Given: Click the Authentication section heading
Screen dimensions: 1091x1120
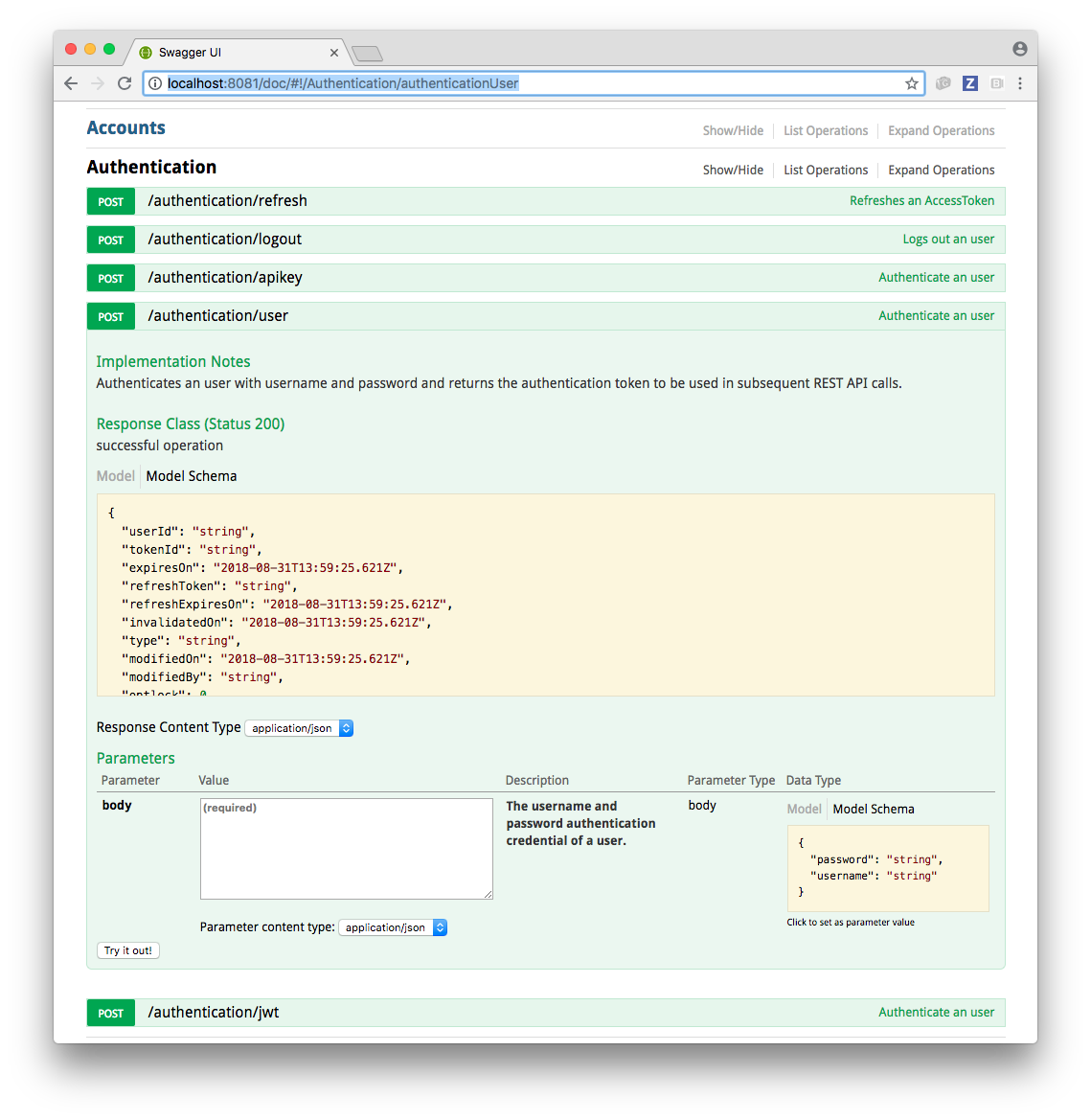Looking at the screenshot, I should tap(151, 167).
